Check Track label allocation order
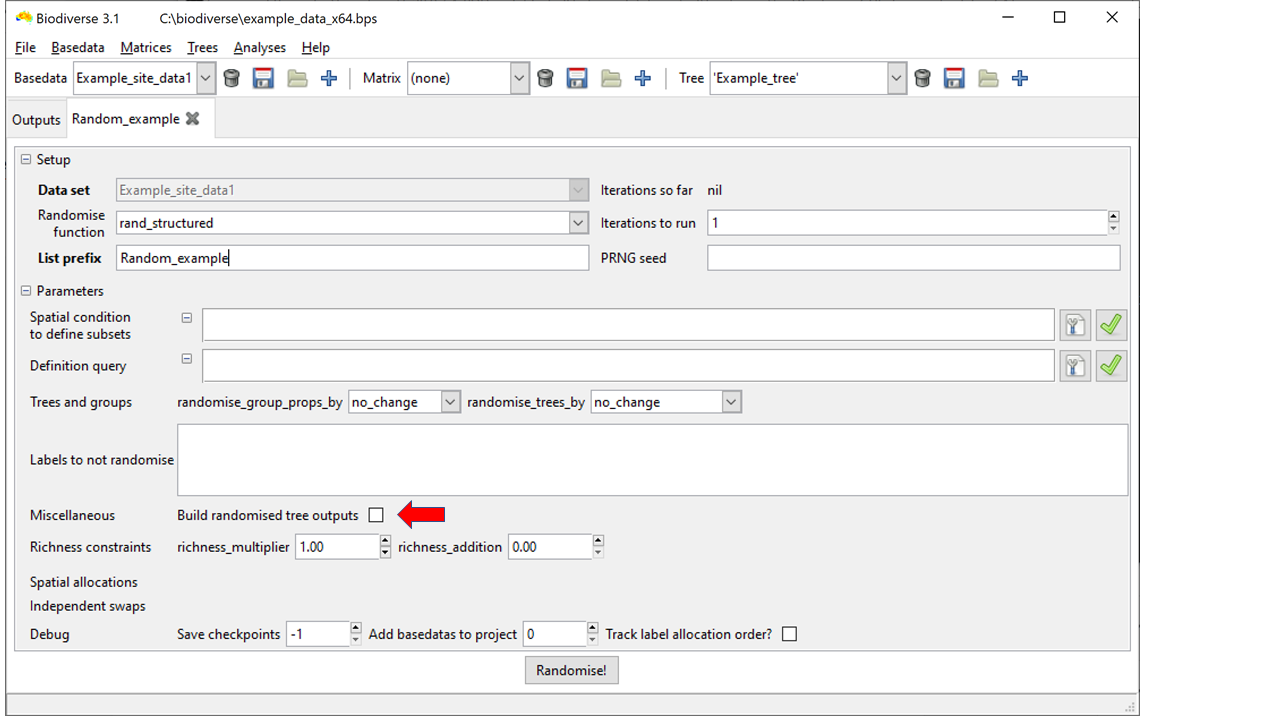 pyautogui.click(x=788, y=633)
